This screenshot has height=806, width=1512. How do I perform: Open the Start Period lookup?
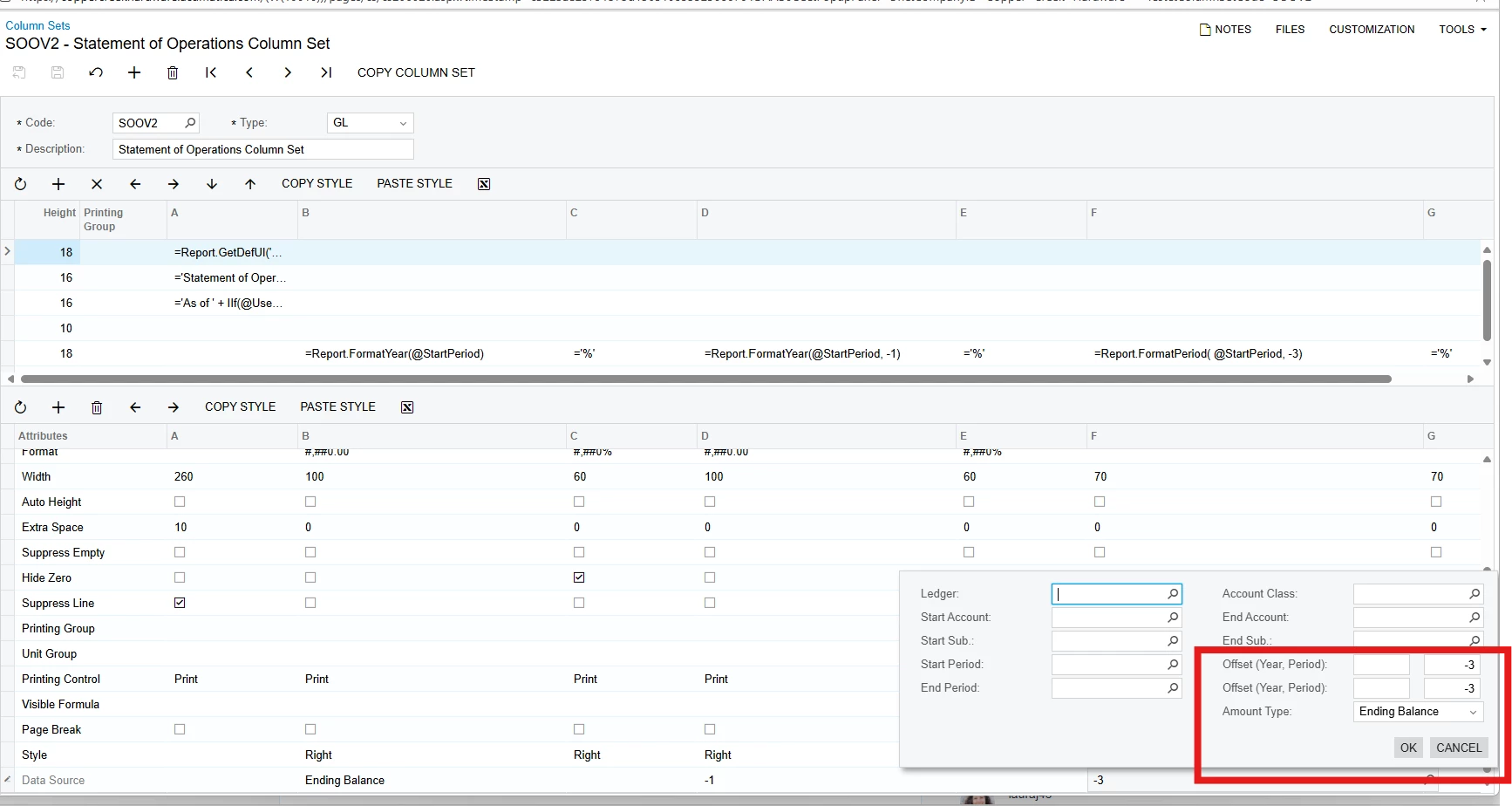[1173, 665]
